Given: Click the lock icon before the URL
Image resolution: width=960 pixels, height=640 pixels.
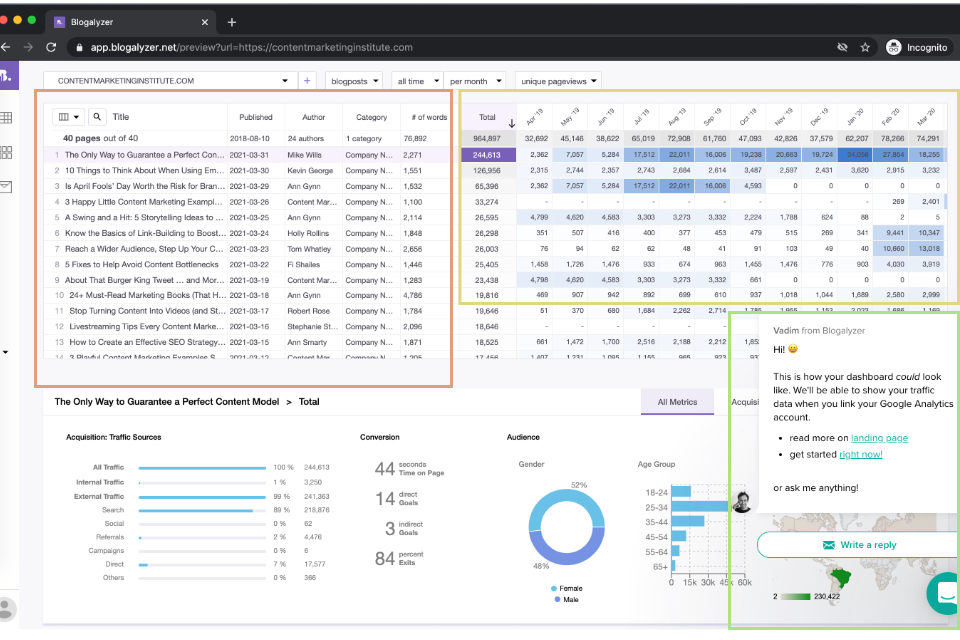Looking at the screenshot, I should 80,47.
